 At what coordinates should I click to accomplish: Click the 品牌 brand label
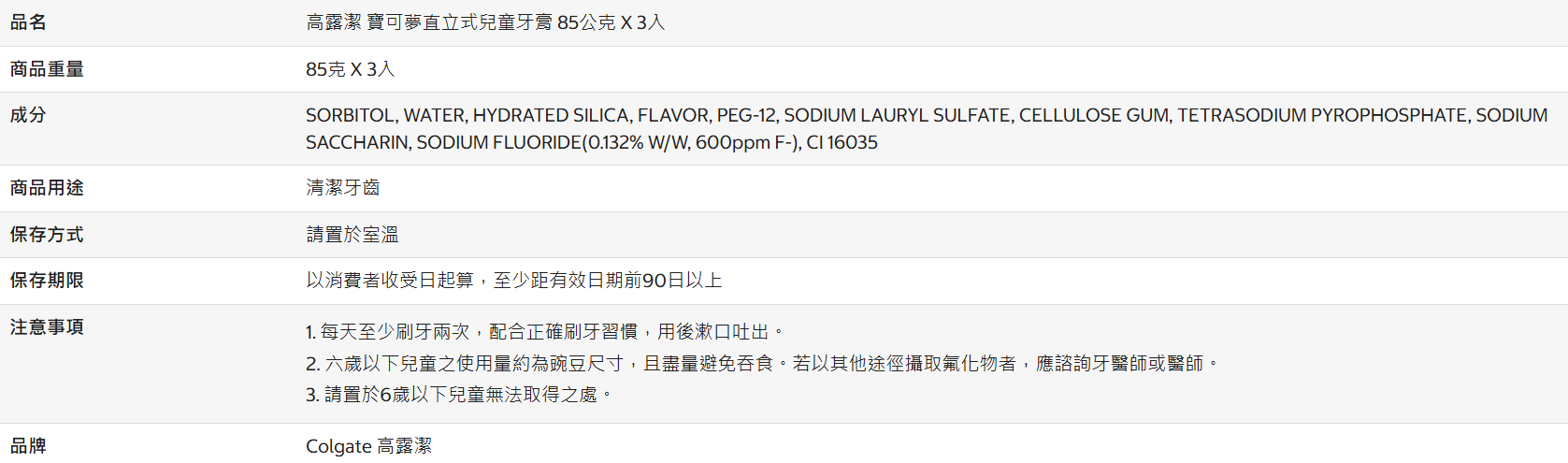point(28,446)
